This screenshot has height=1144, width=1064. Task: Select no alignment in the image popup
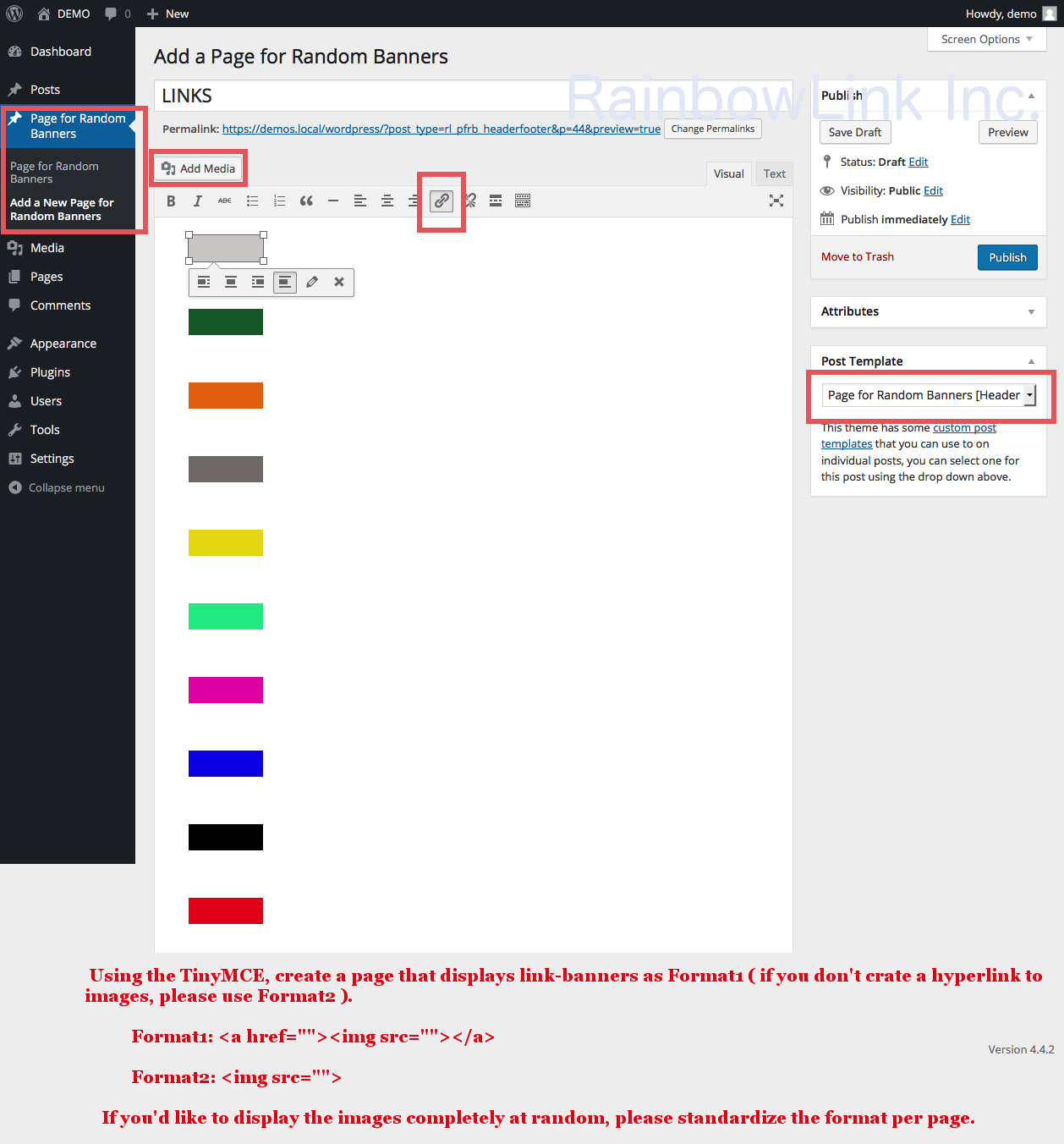click(285, 282)
